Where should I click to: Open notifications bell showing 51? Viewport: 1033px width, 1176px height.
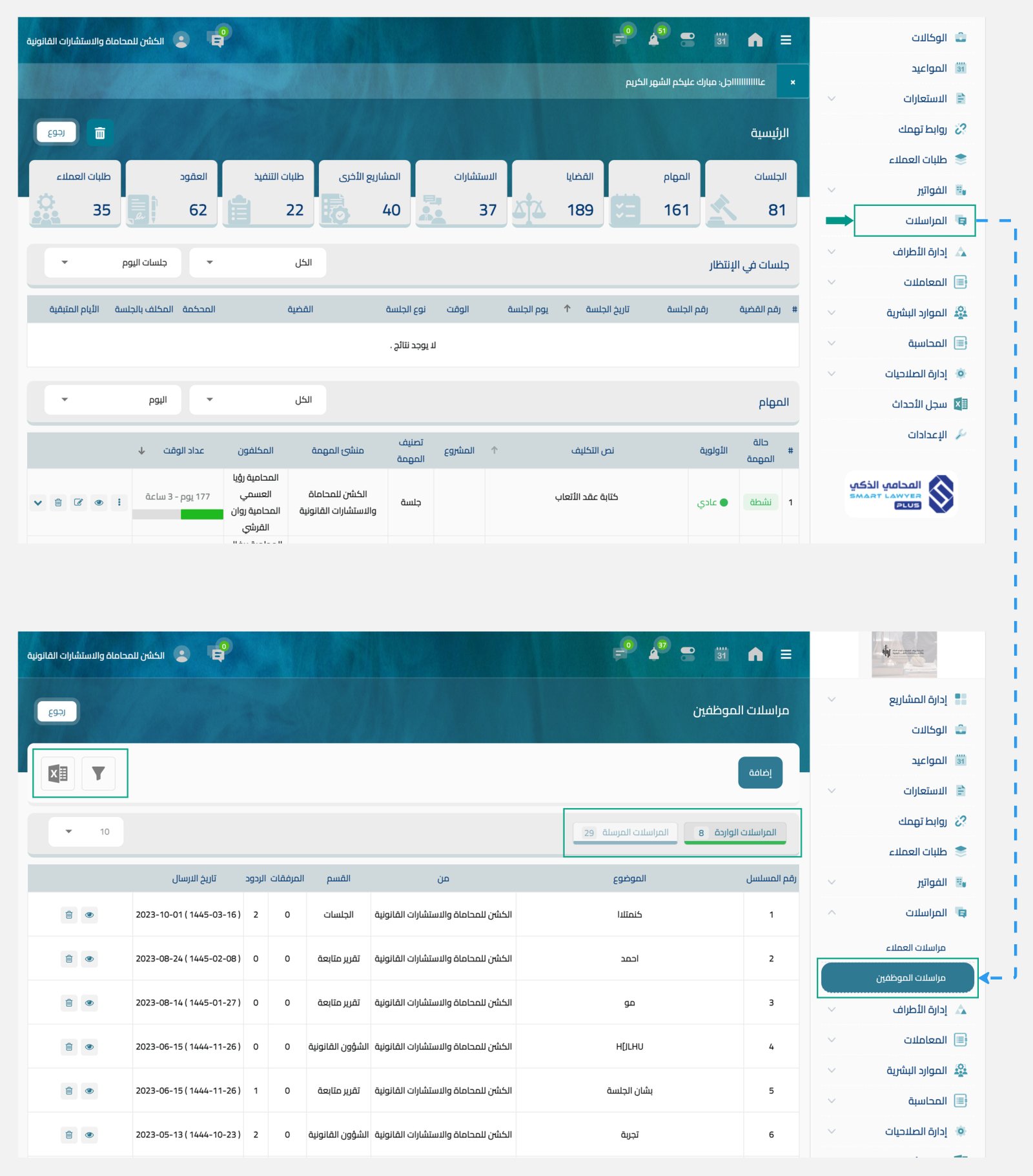(654, 40)
